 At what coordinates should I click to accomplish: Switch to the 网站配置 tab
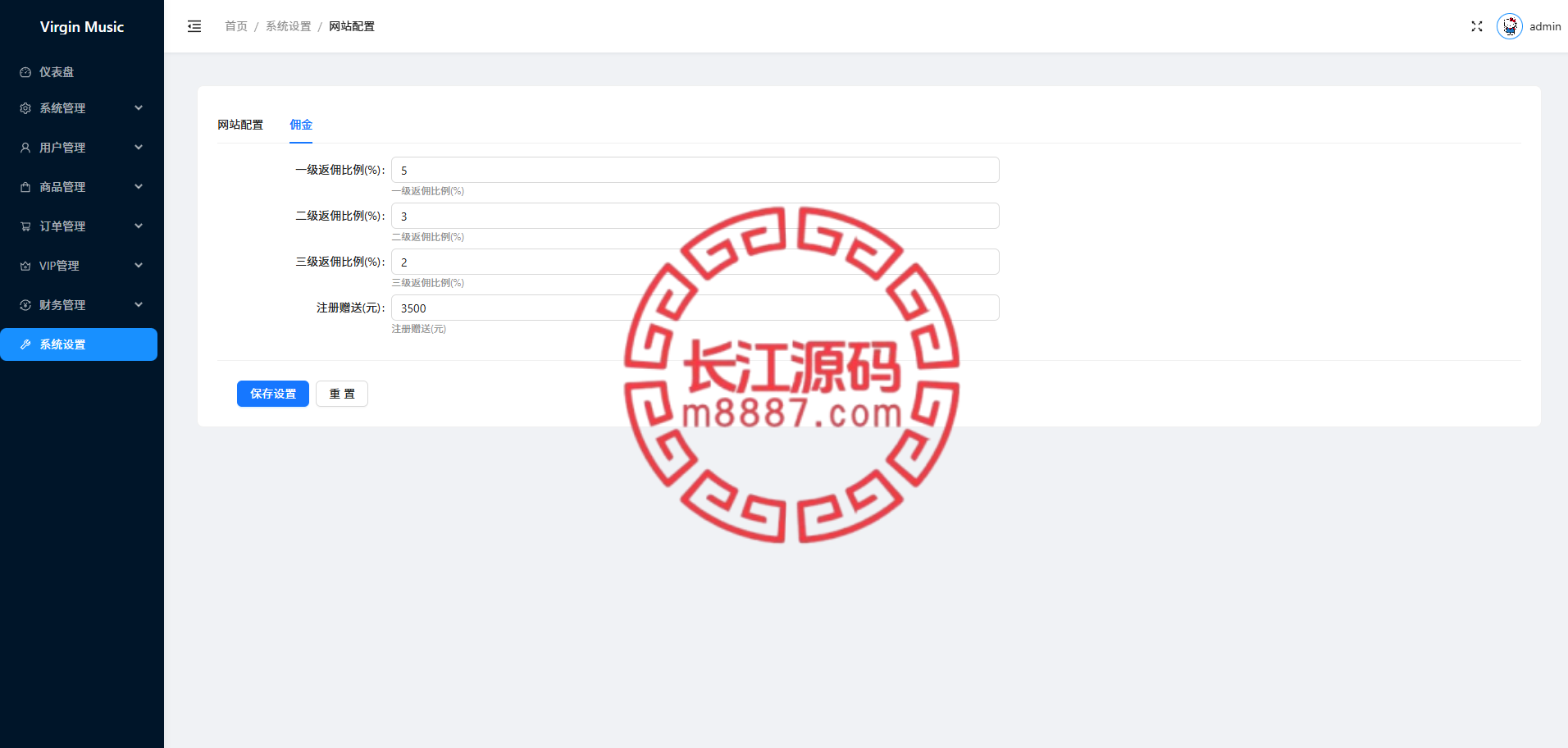[240, 125]
